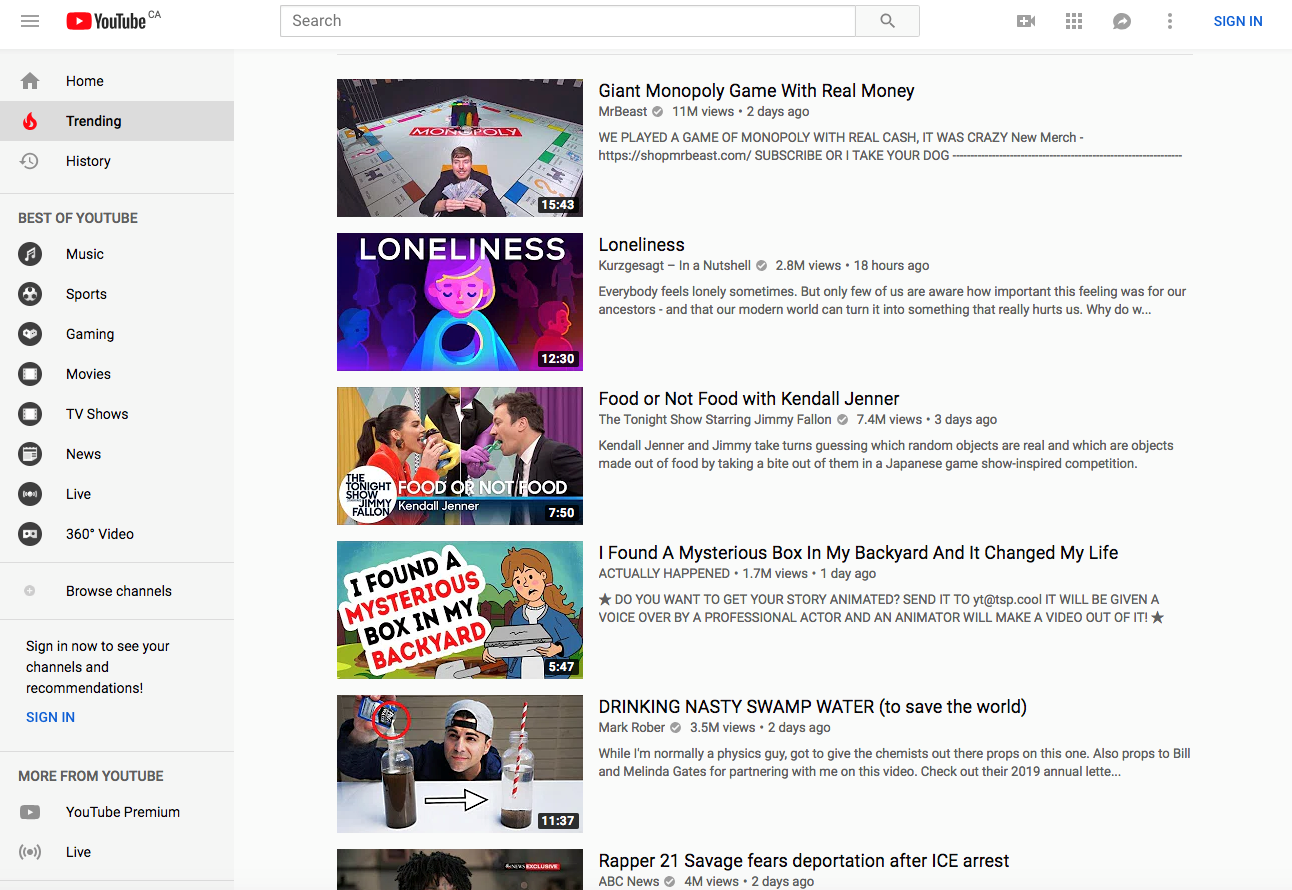Click the Movies film strip icon
1292x890 pixels.
click(x=30, y=374)
